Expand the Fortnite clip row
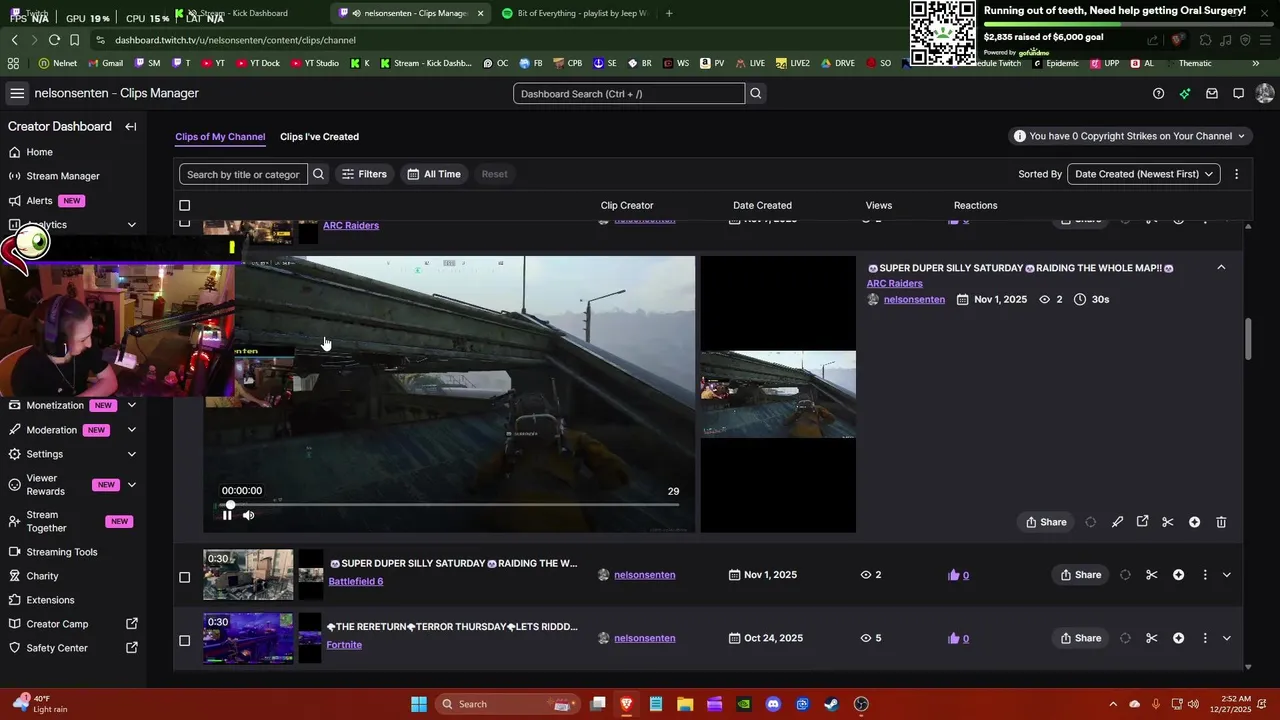 [x=1227, y=638]
